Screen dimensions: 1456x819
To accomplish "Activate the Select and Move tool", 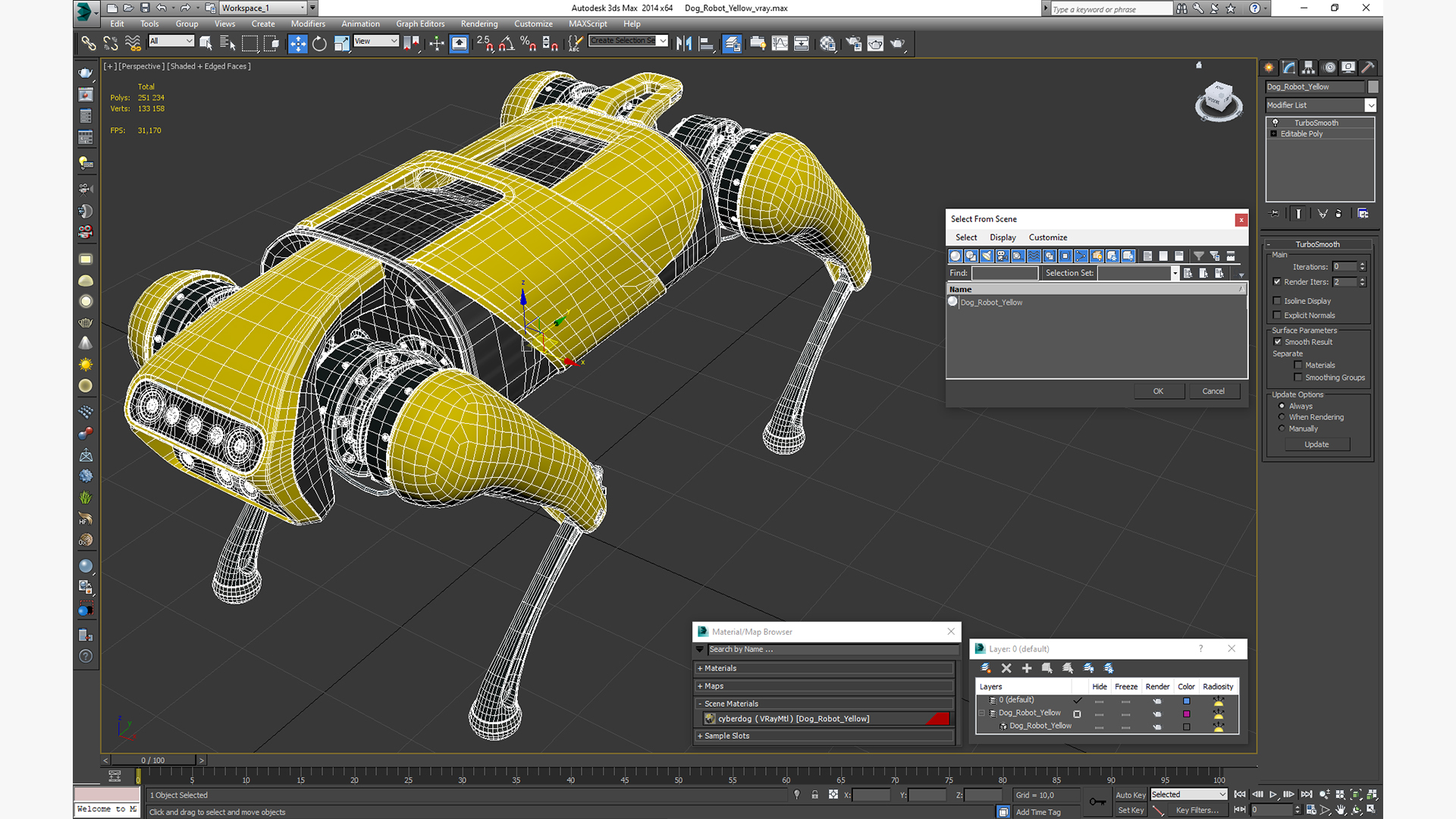I will 297,44.
